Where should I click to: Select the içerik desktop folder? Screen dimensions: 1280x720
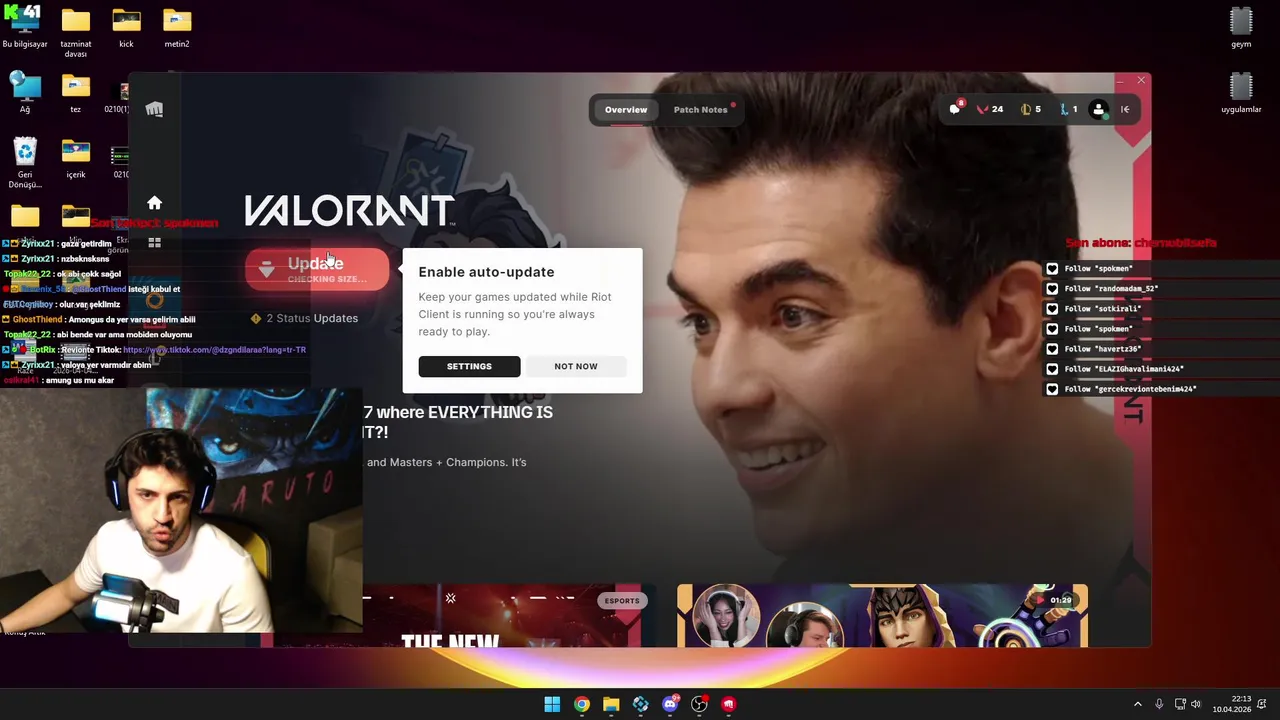76,158
